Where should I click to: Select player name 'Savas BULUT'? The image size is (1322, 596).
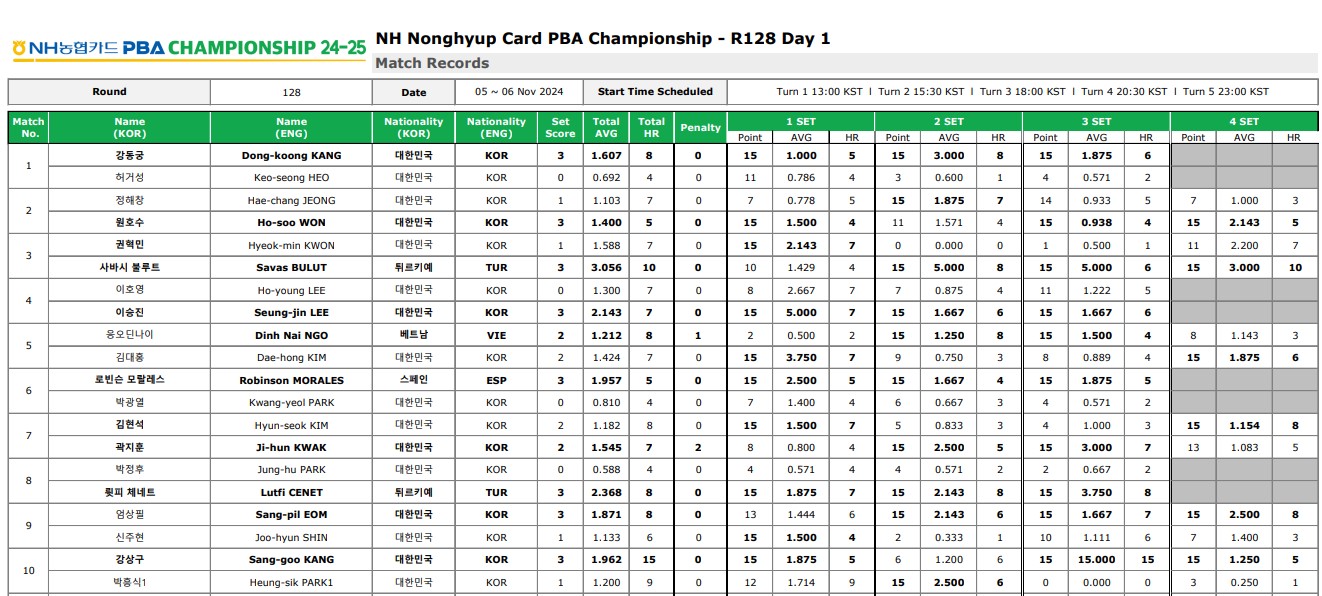tap(291, 268)
